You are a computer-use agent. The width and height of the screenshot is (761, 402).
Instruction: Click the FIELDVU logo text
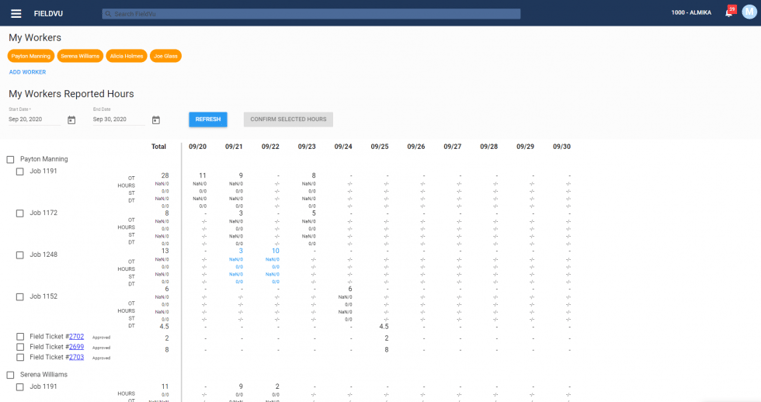(48, 14)
